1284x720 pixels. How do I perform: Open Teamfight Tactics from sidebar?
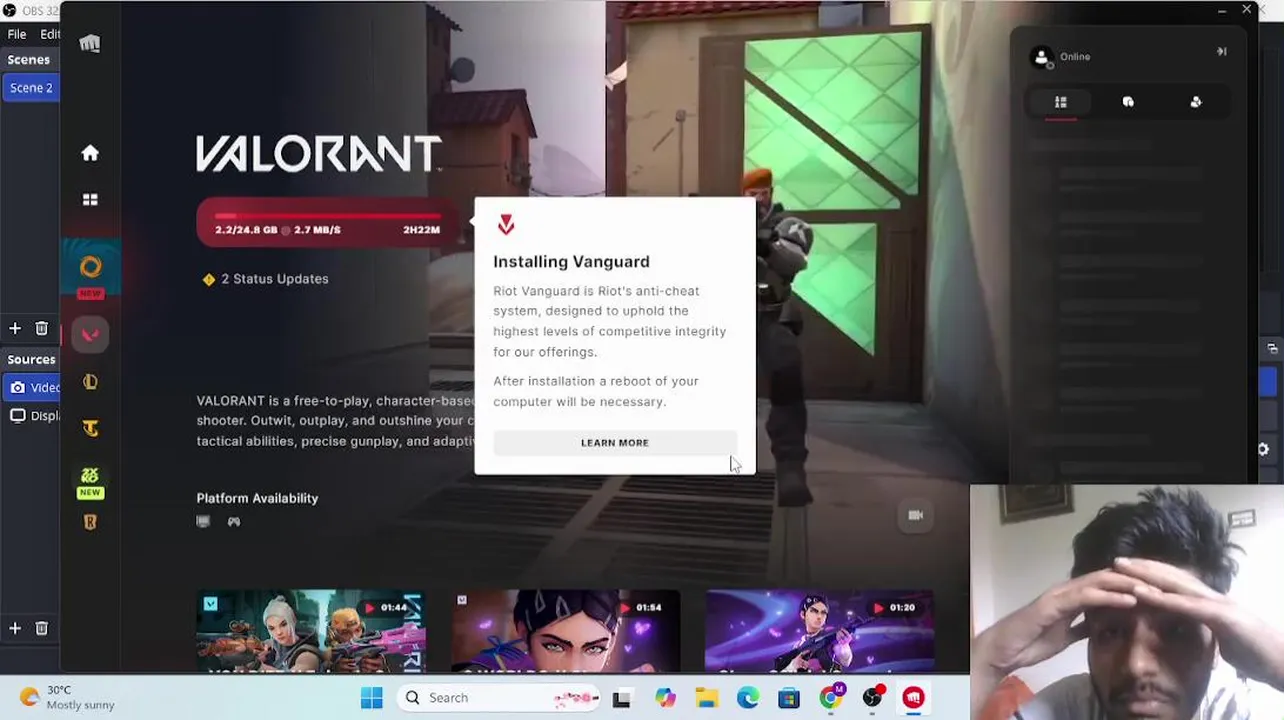(90, 429)
